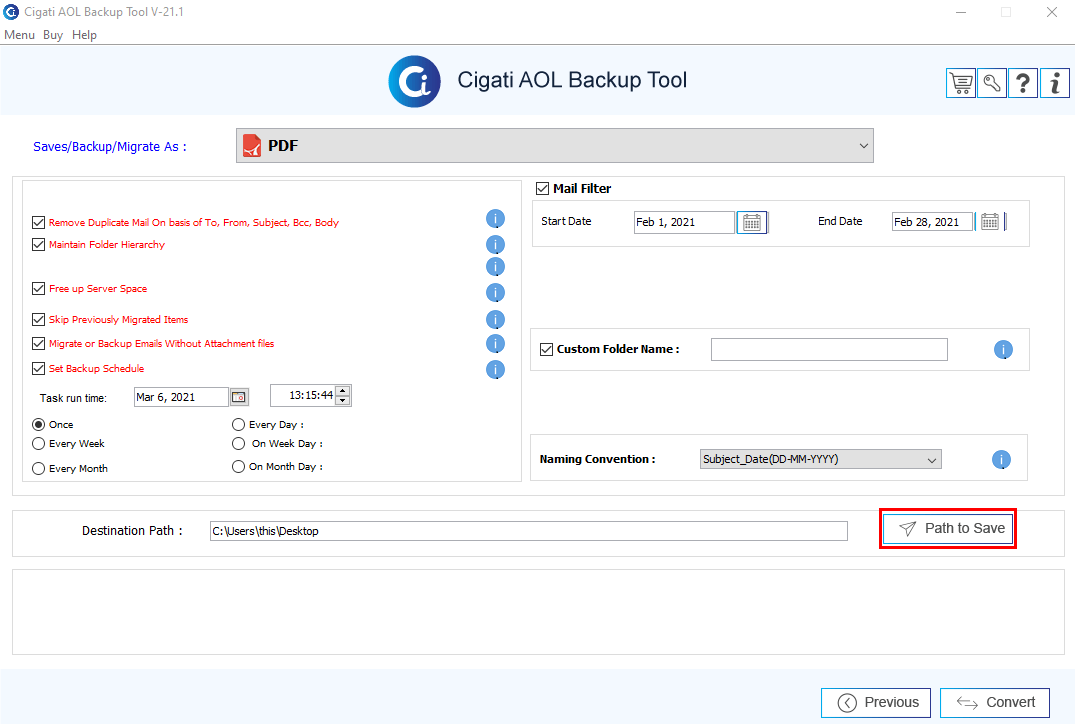Screen dimensions: 1075x724
Task: Click the red PDF format icon
Action: pos(252,145)
